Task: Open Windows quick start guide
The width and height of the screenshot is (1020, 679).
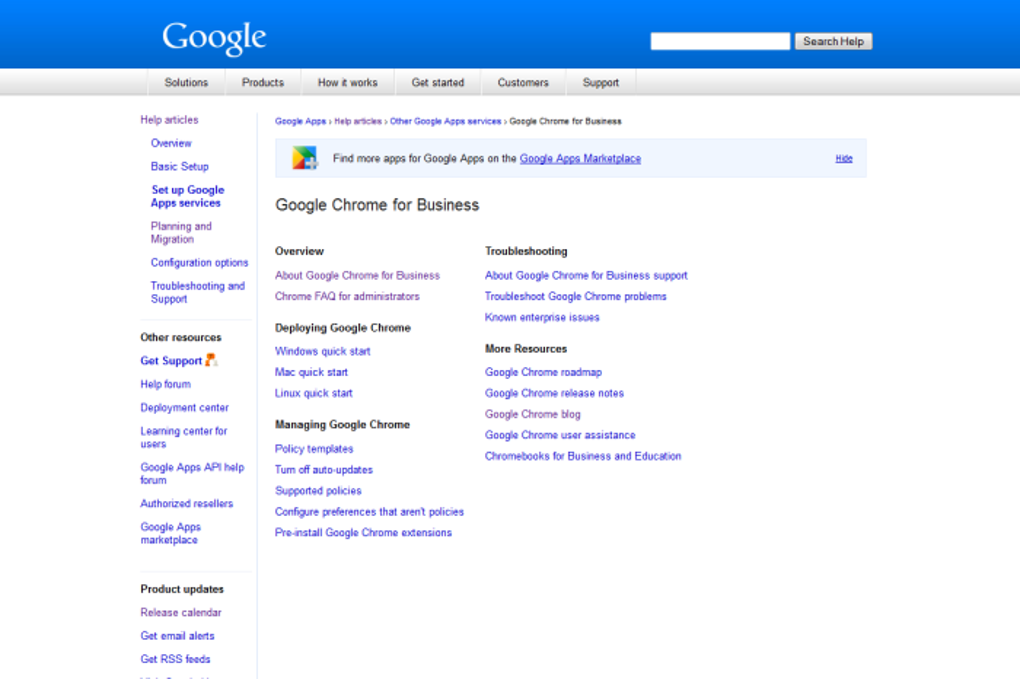Action: pyautogui.click(x=323, y=352)
